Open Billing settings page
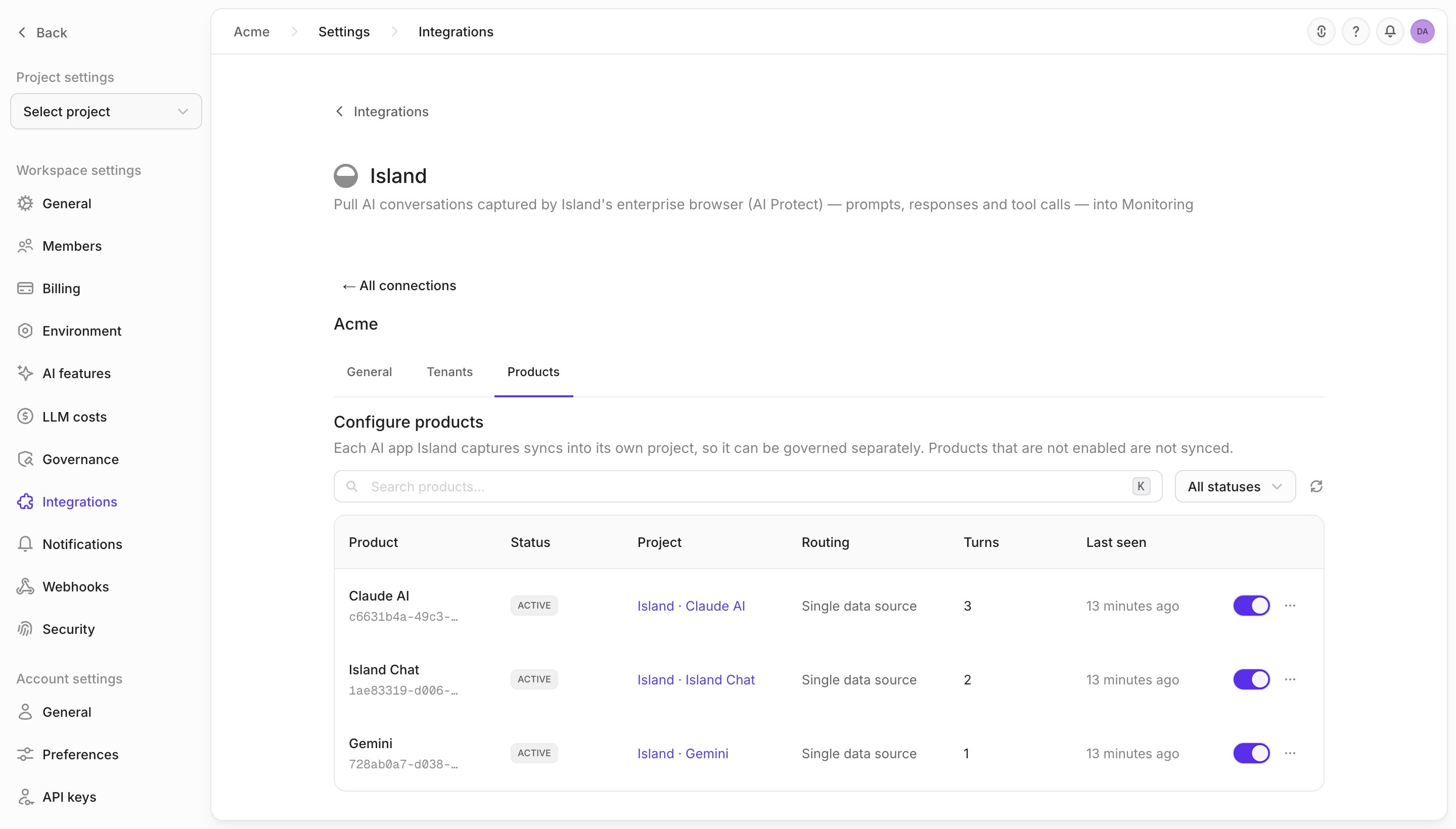1456x829 pixels. 61,288
